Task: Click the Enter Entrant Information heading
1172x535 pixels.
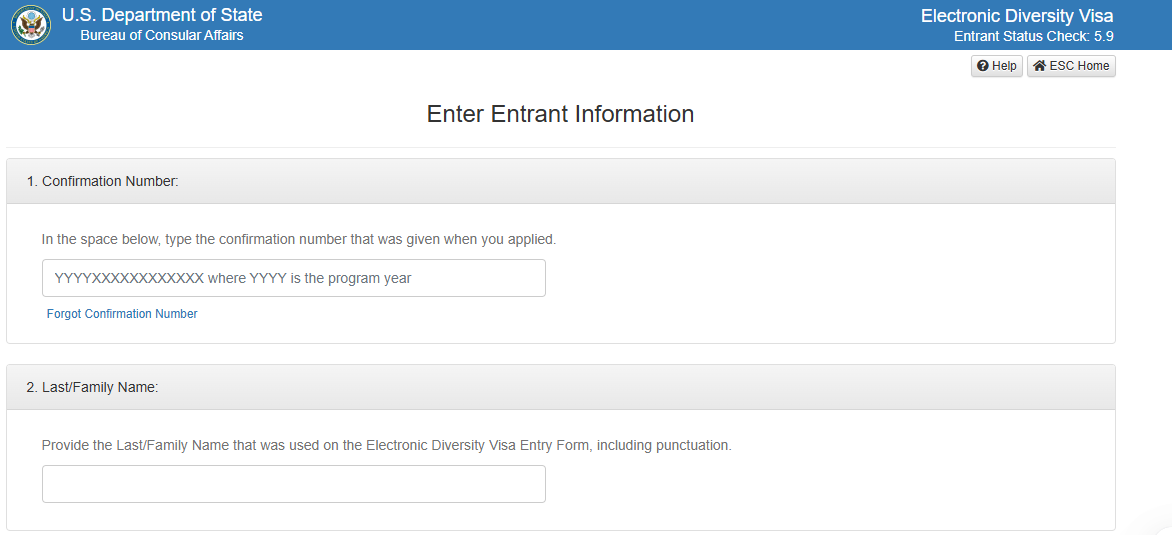Action: tap(560, 114)
